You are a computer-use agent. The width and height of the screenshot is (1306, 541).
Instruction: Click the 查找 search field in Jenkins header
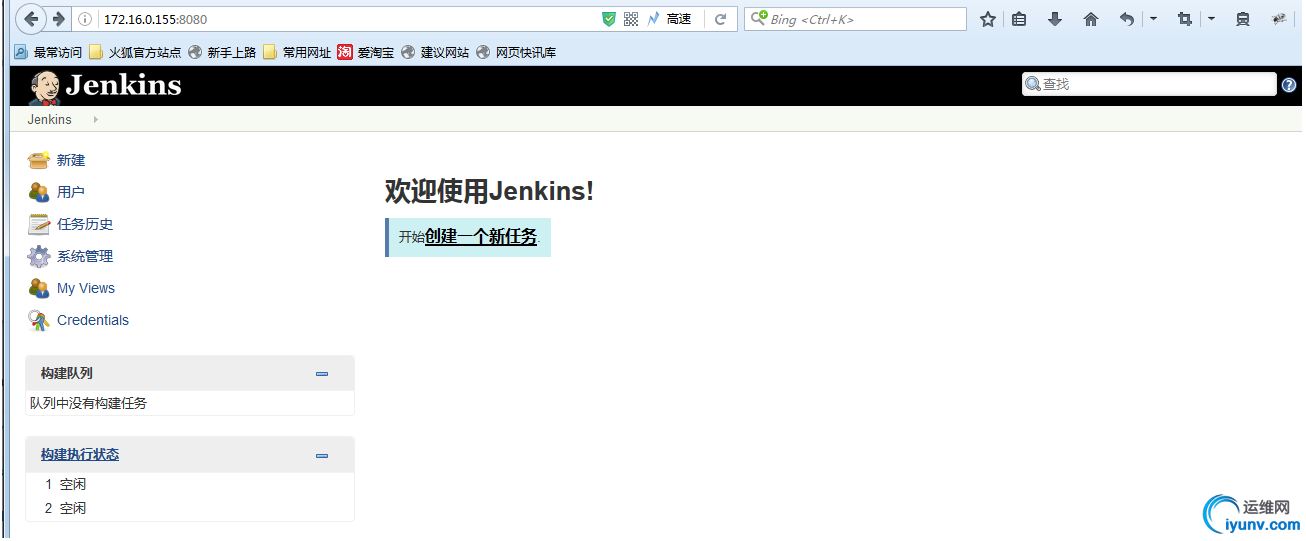click(x=1149, y=84)
